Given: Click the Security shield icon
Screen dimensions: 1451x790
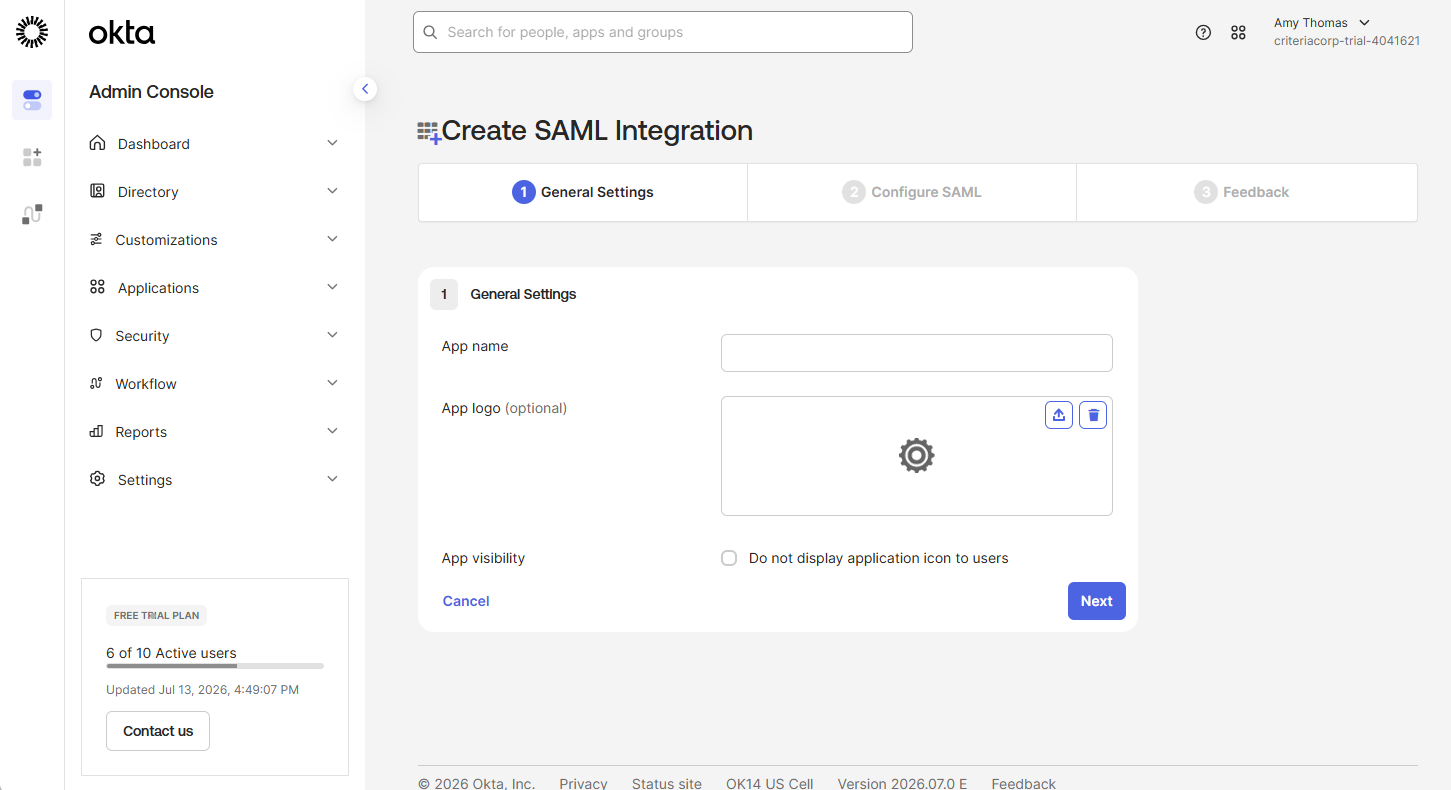Looking at the screenshot, I should pyautogui.click(x=96, y=335).
